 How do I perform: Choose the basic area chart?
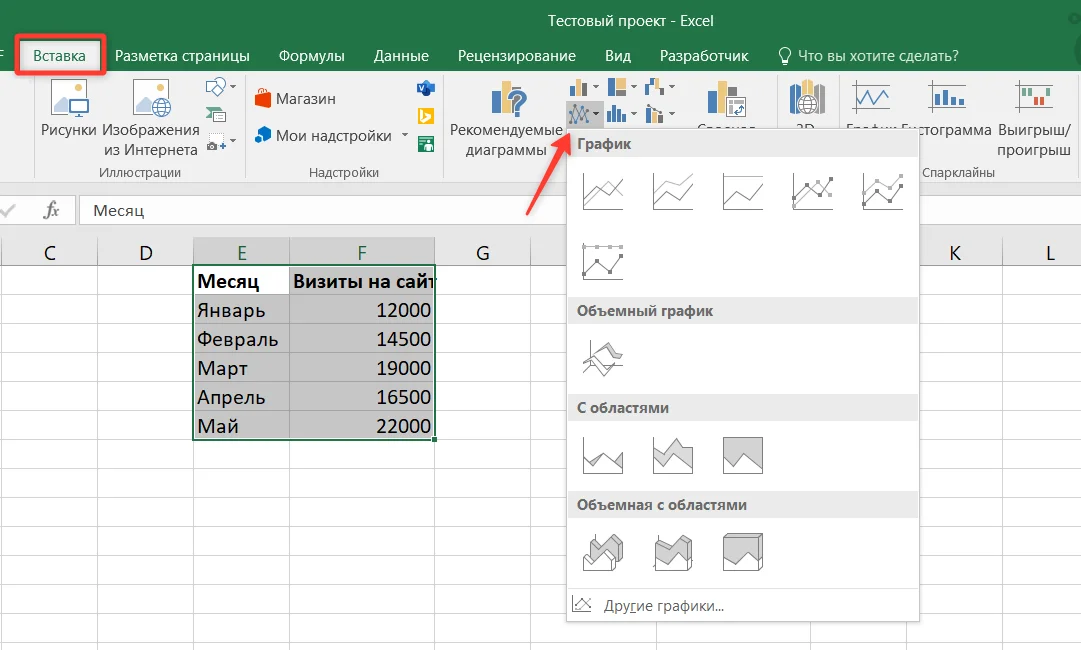click(603, 455)
